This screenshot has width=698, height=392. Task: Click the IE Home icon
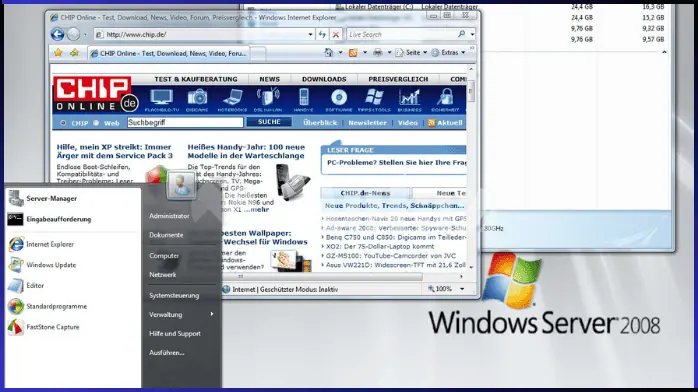pos(329,53)
